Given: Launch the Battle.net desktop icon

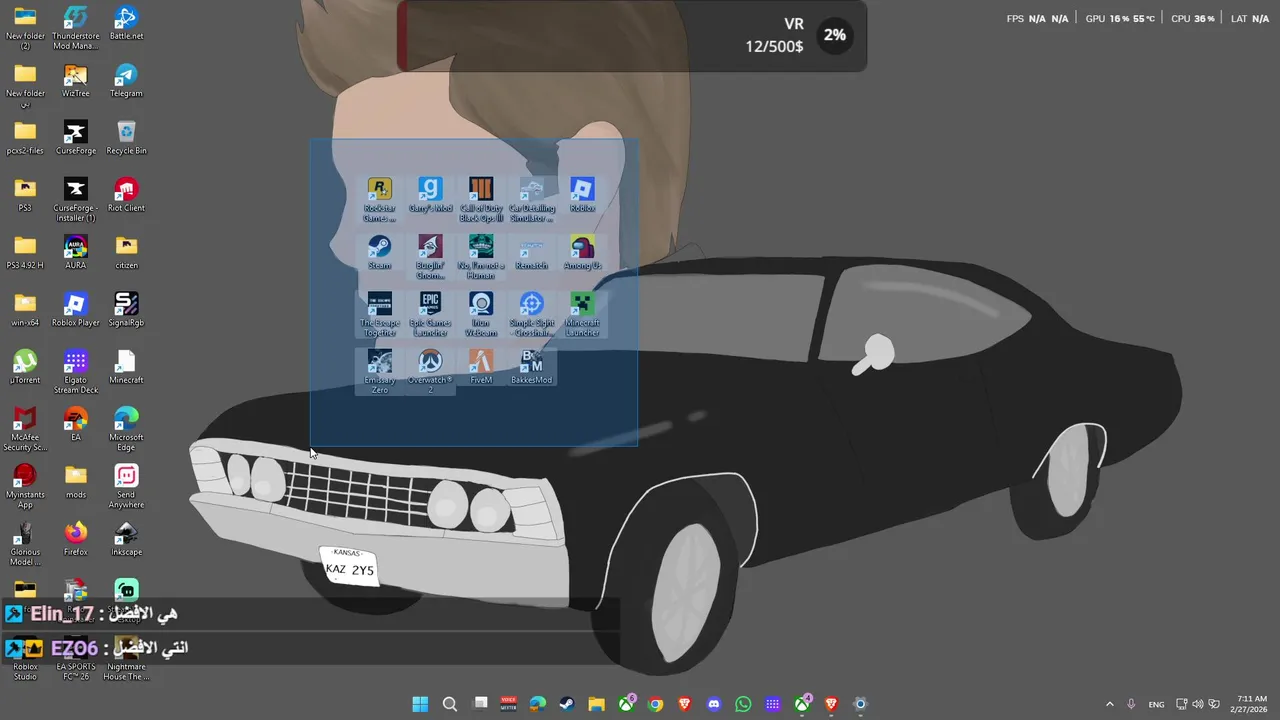Looking at the screenshot, I should pos(126,23).
